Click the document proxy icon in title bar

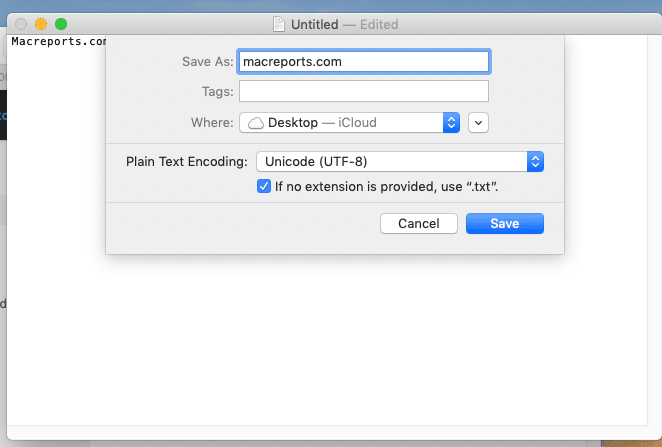pyautogui.click(x=279, y=25)
